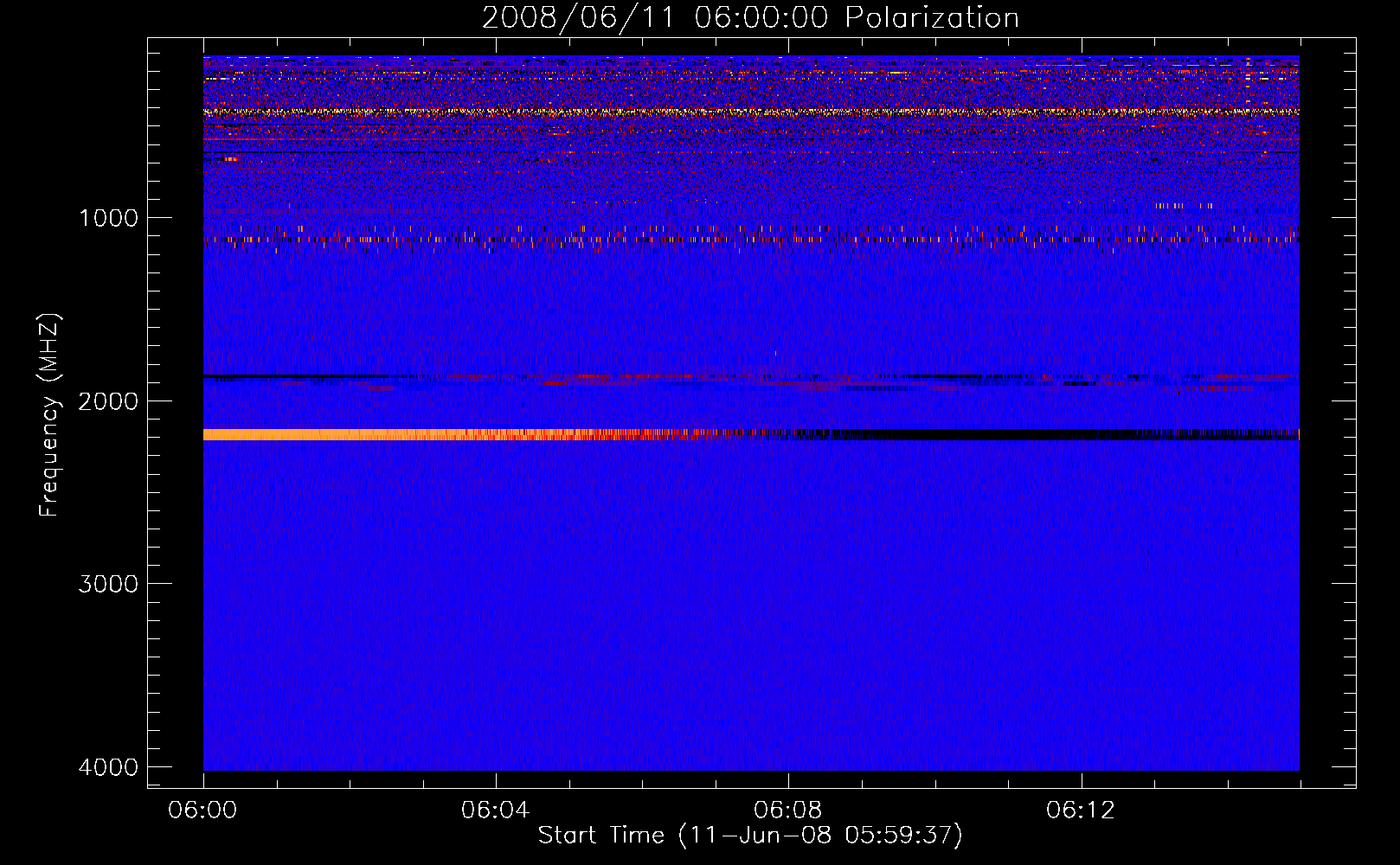Screen dimensions: 1400x865
Task: Click the 2000 frequency tick label
Action: [x=108, y=401]
